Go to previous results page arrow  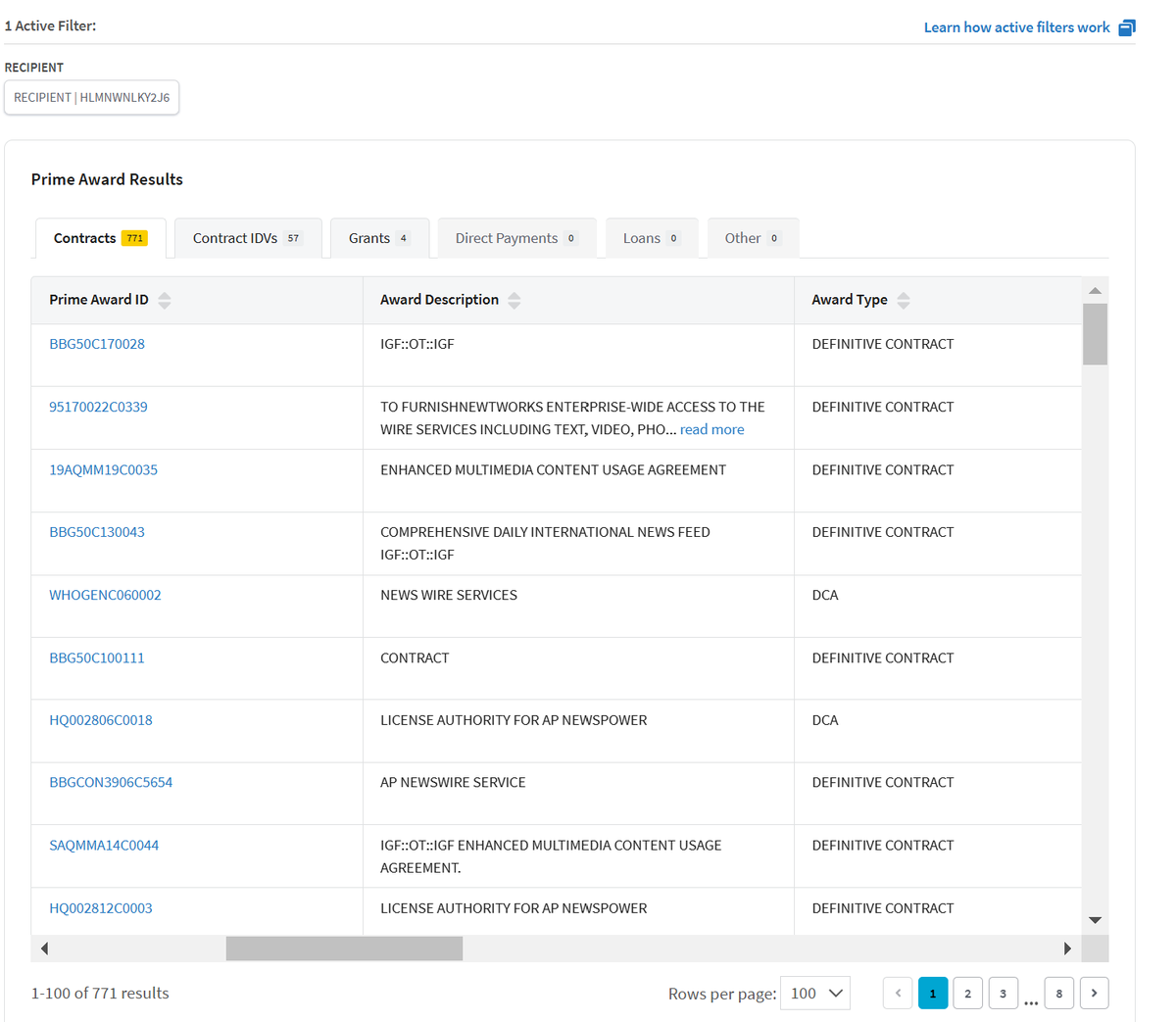[898, 993]
